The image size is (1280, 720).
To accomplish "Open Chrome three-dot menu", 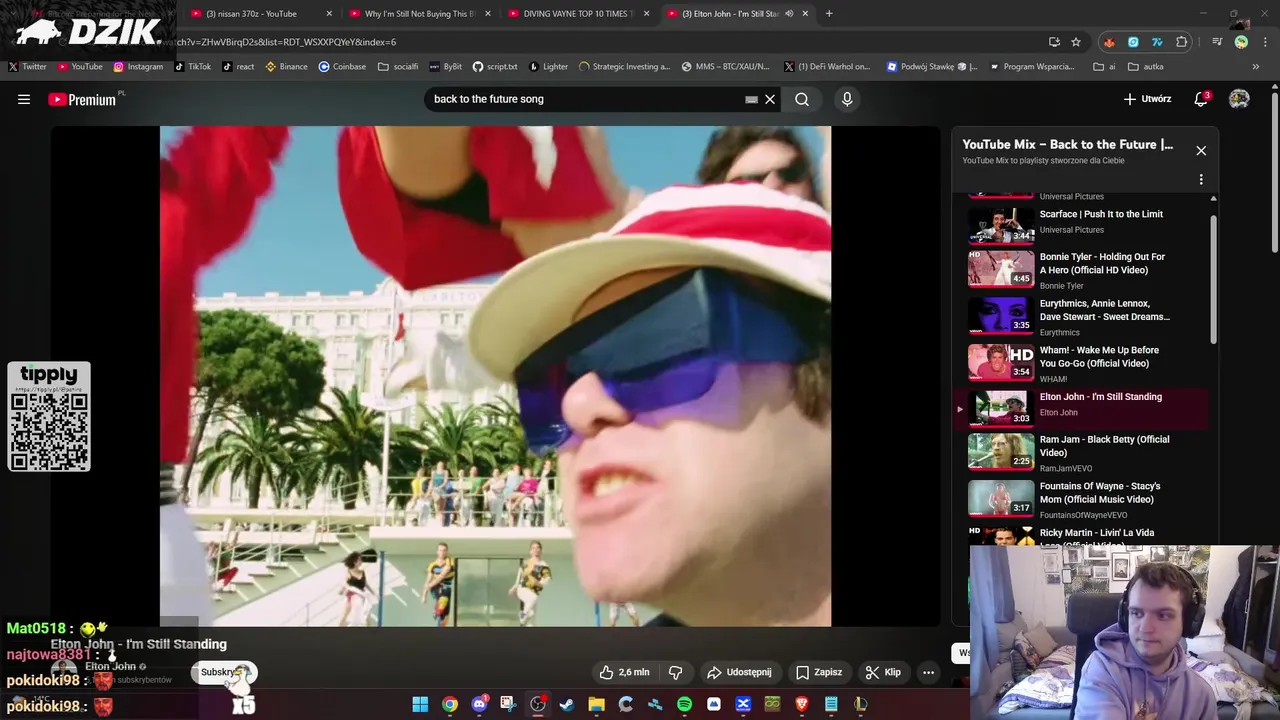I will (1263, 42).
